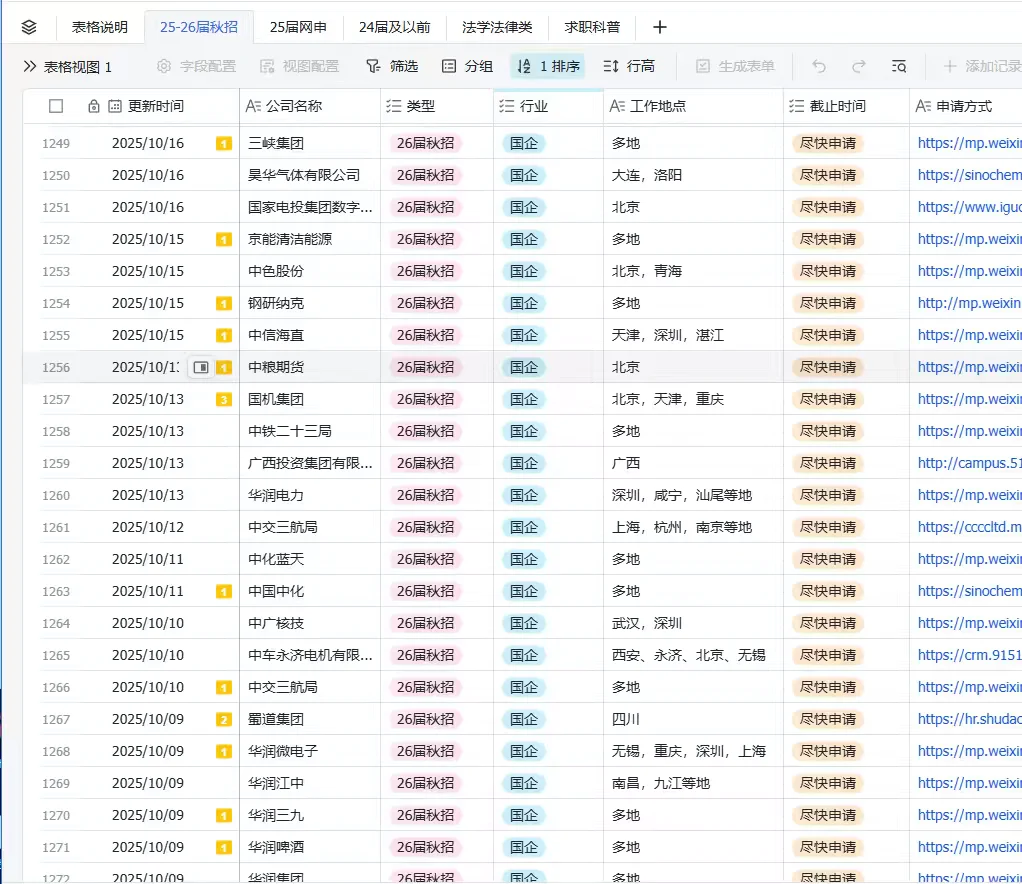Open the cccltd link for row 1261

tap(969, 527)
